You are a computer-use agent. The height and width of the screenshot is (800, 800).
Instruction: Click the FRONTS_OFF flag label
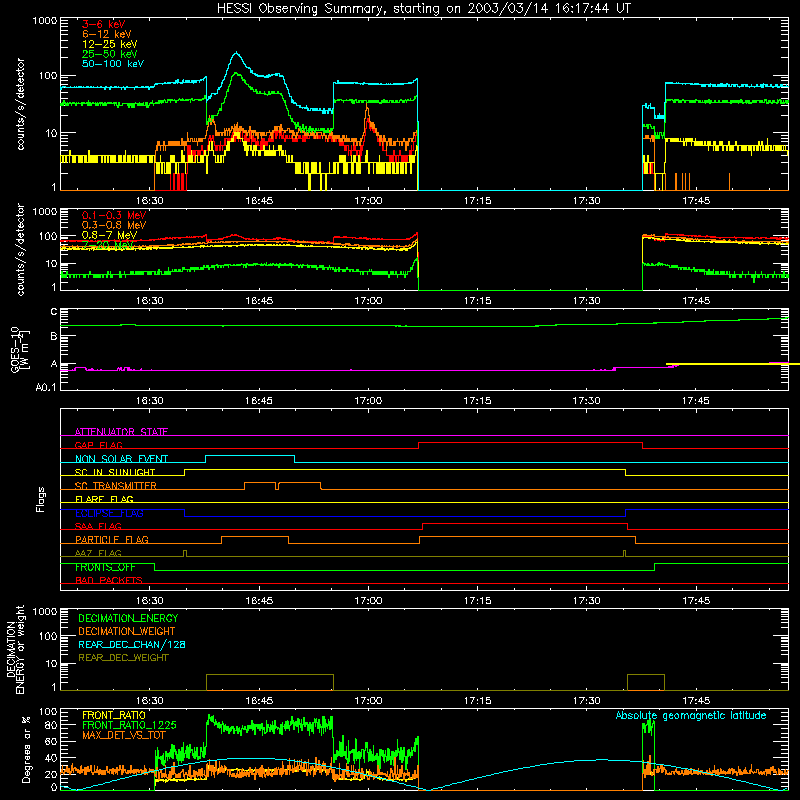105,567
